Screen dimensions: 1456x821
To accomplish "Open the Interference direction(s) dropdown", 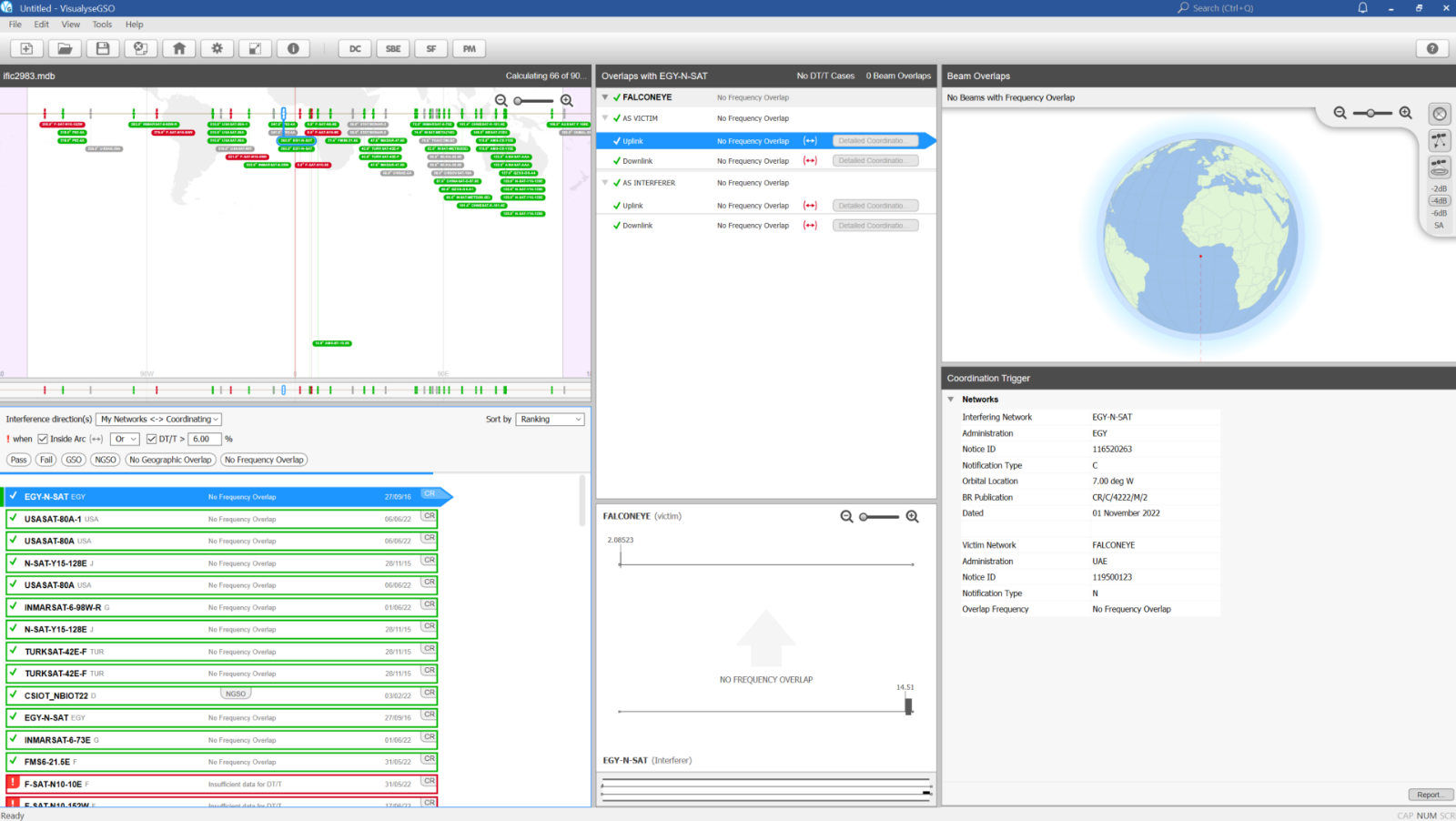I will [x=158, y=420].
